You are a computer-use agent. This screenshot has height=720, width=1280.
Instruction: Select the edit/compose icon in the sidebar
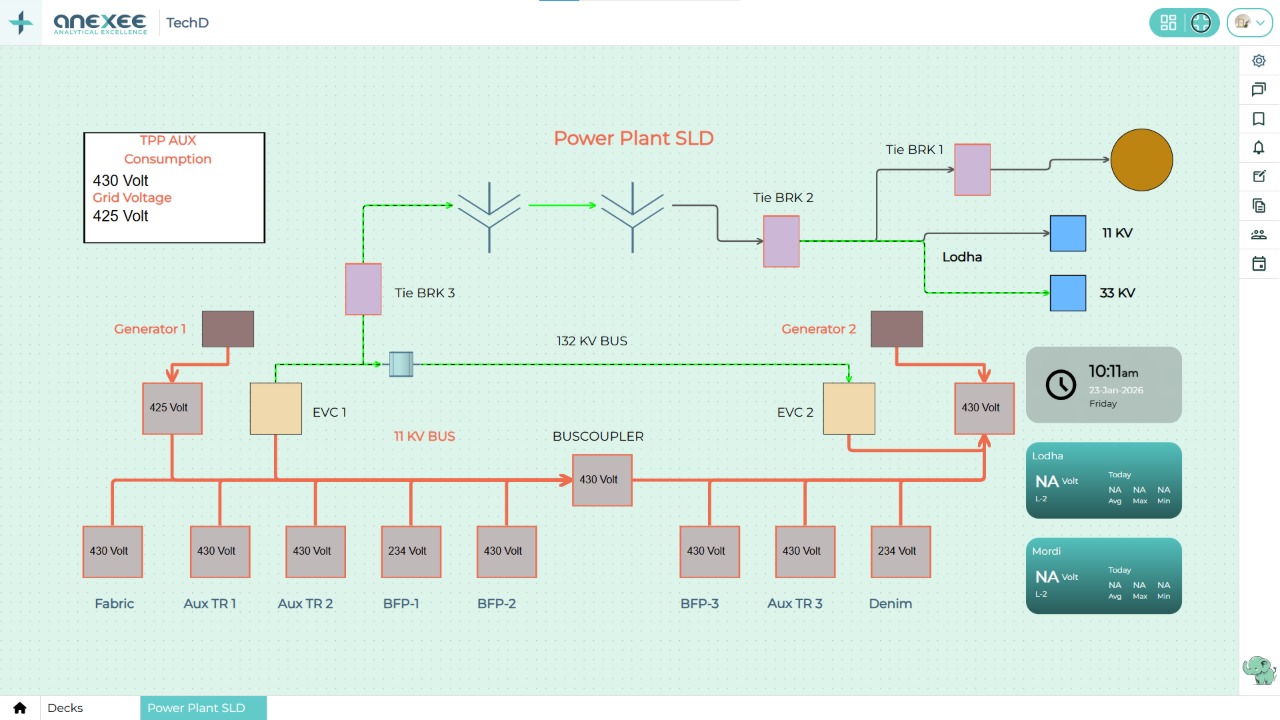coord(1258,176)
